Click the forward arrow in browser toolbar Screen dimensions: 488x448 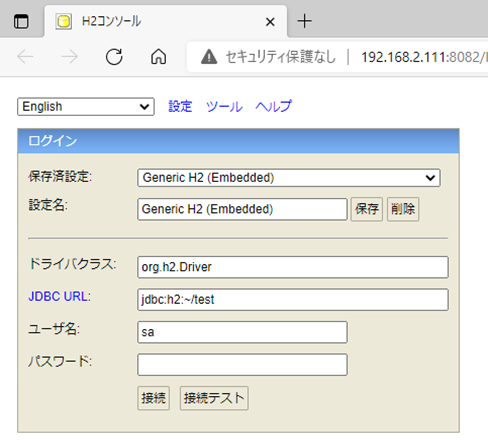point(70,57)
